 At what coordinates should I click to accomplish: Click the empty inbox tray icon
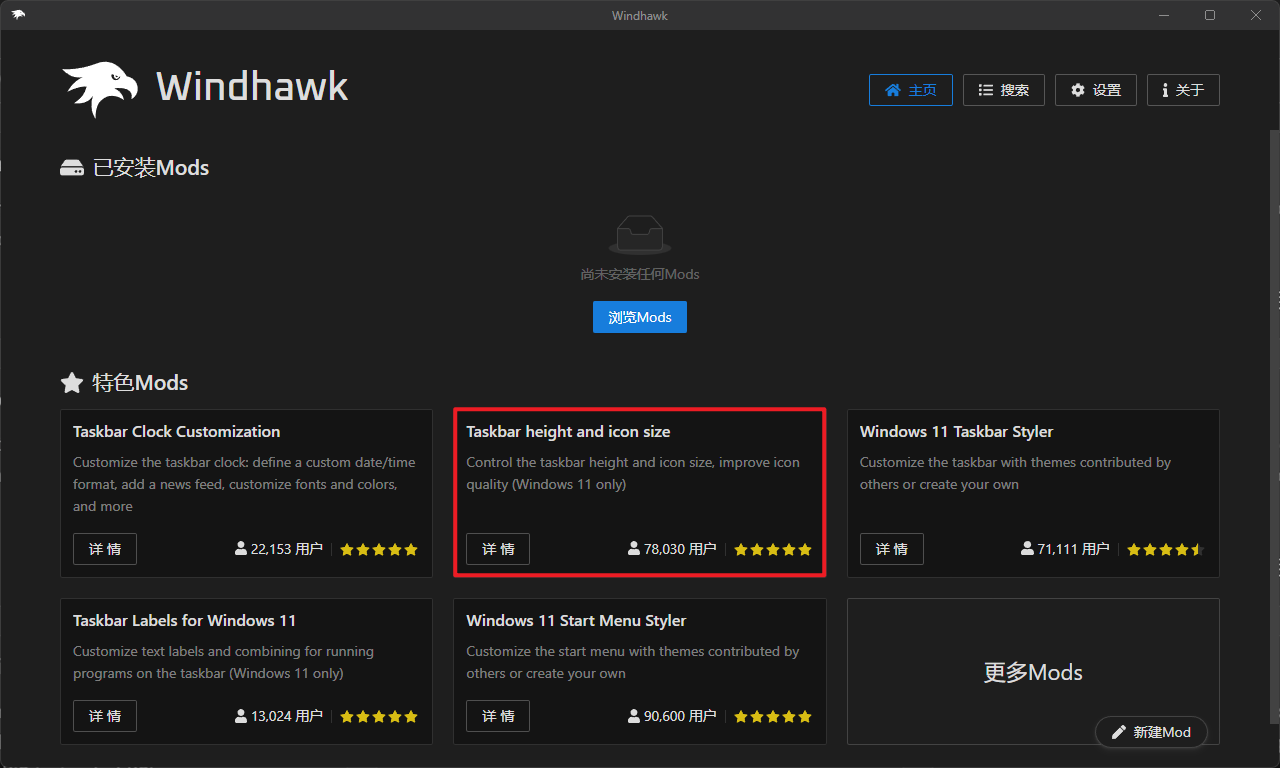pyautogui.click(x=640, y=235)
